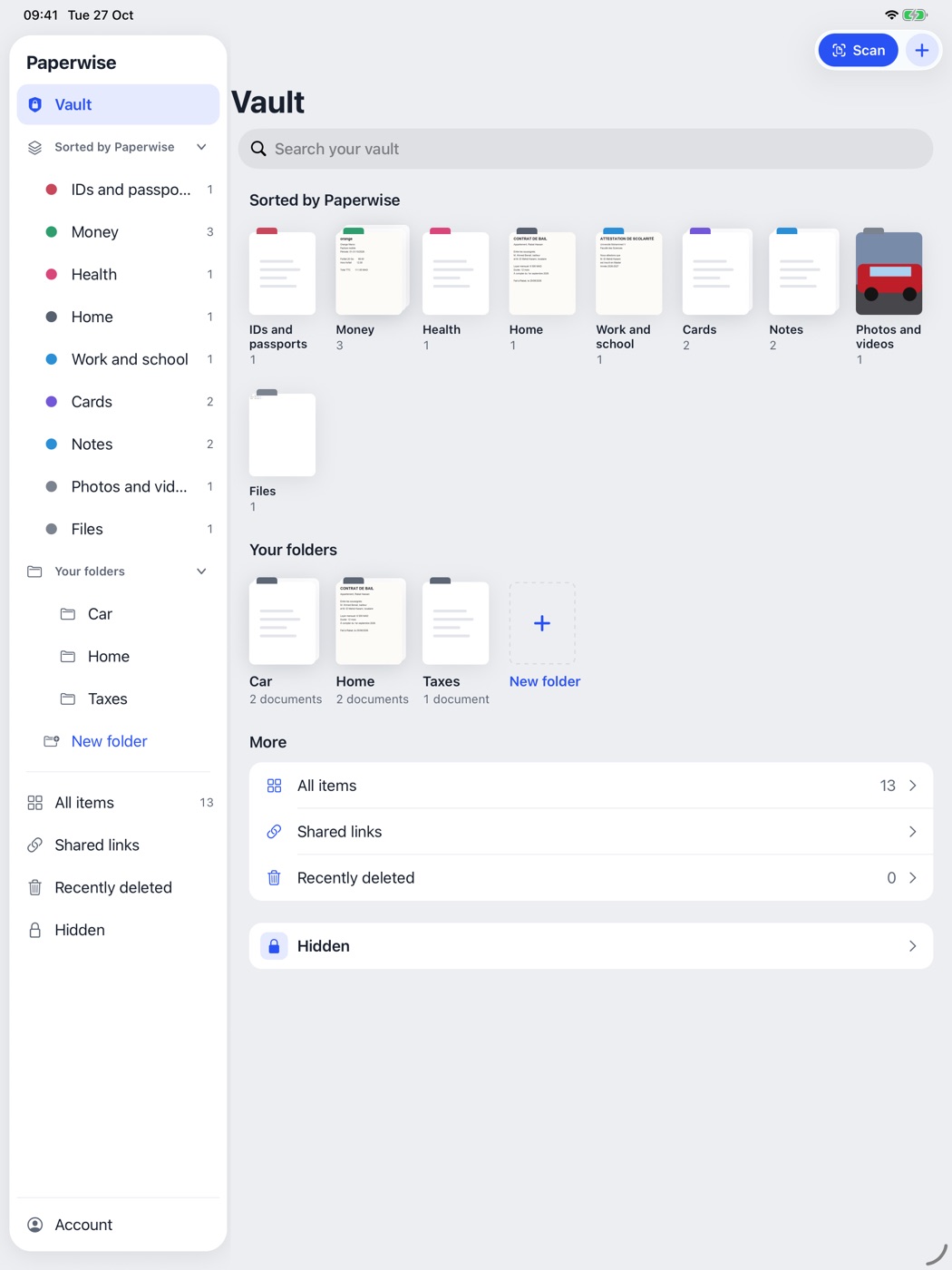
Task: Check the battery status icon
Action: (916, 15)
